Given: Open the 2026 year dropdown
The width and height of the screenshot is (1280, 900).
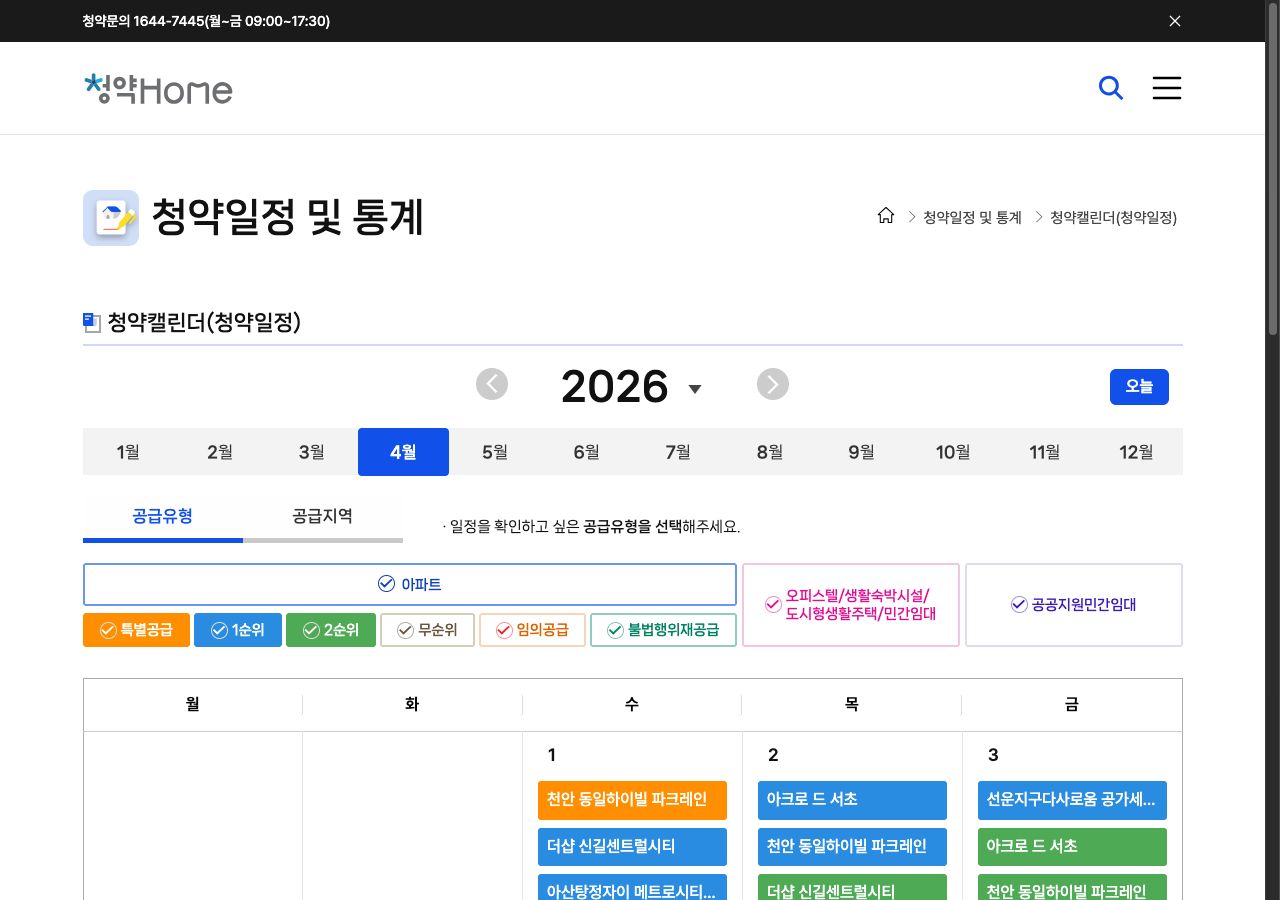Looking at the screenshot, I should point(631,387).
